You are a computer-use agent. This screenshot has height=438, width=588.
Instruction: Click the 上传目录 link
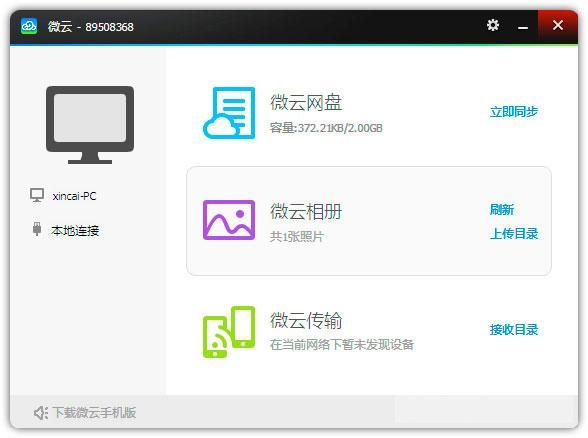click(514, 234)
